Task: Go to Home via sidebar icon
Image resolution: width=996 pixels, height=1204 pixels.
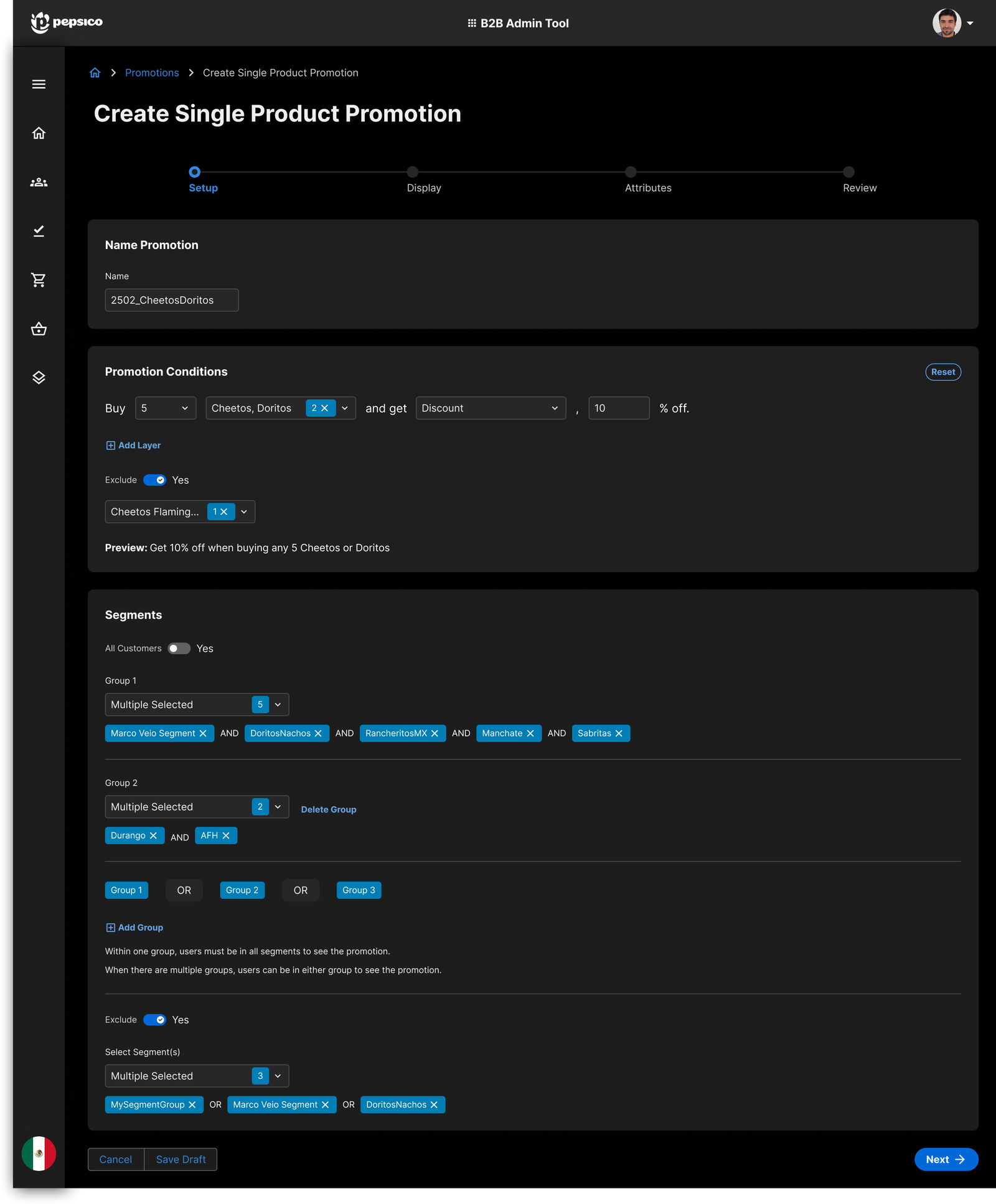Action: coord(39,133)
